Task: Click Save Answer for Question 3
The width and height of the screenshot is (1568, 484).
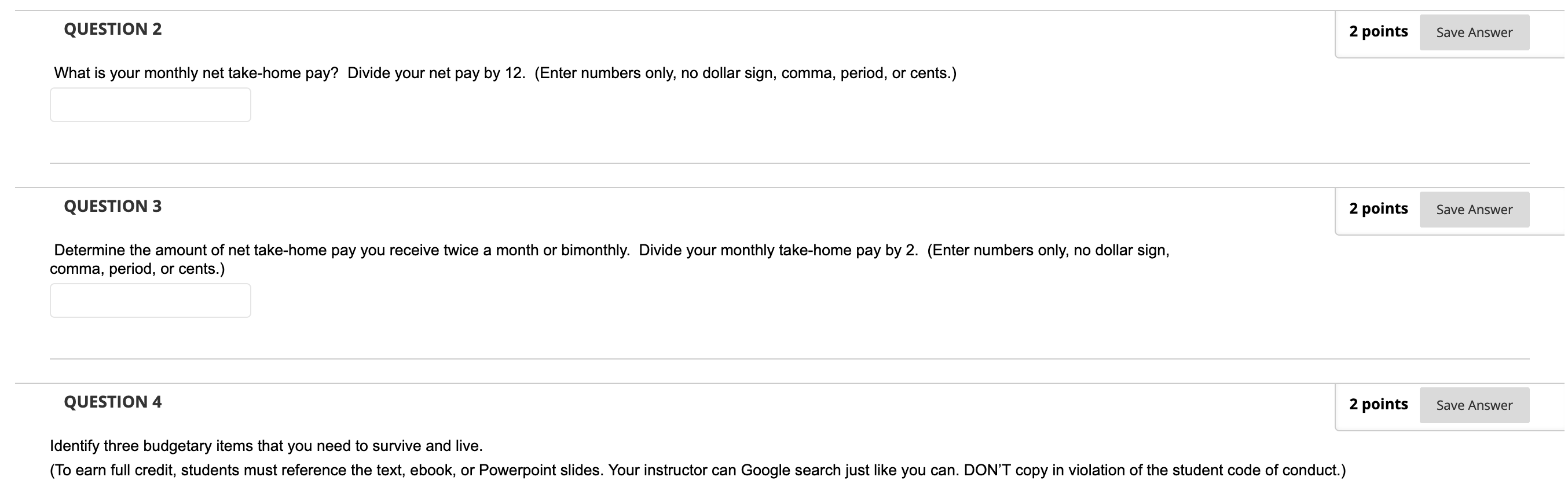Action: pos(1474,209)
